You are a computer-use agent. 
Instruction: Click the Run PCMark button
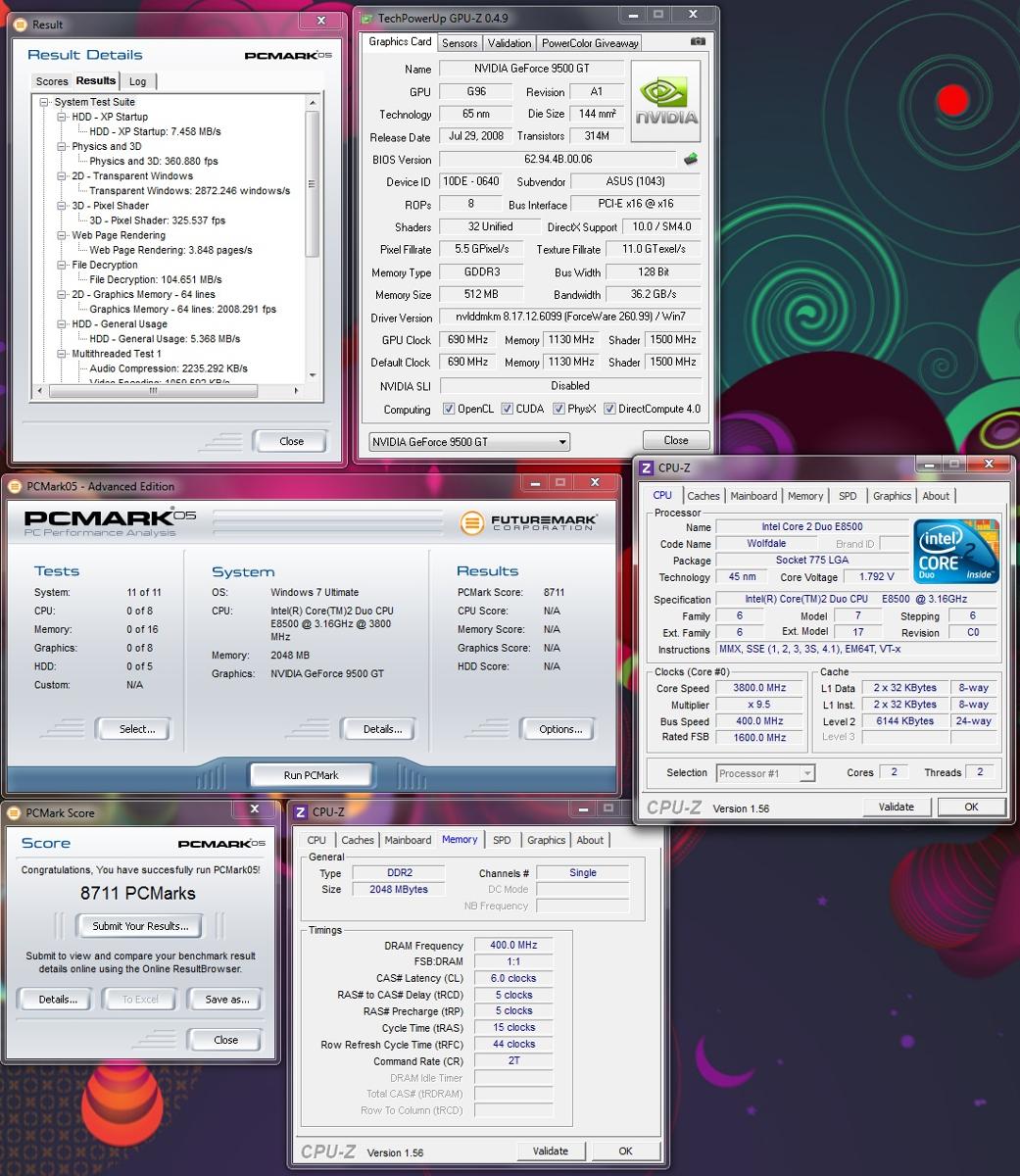pos(311,775)
